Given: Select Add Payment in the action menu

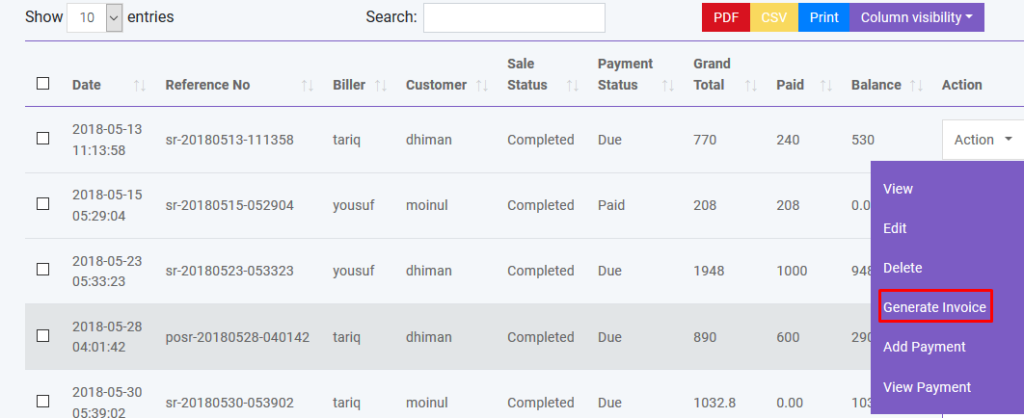Looking at the screenshot, I should (x=924, y=347).
